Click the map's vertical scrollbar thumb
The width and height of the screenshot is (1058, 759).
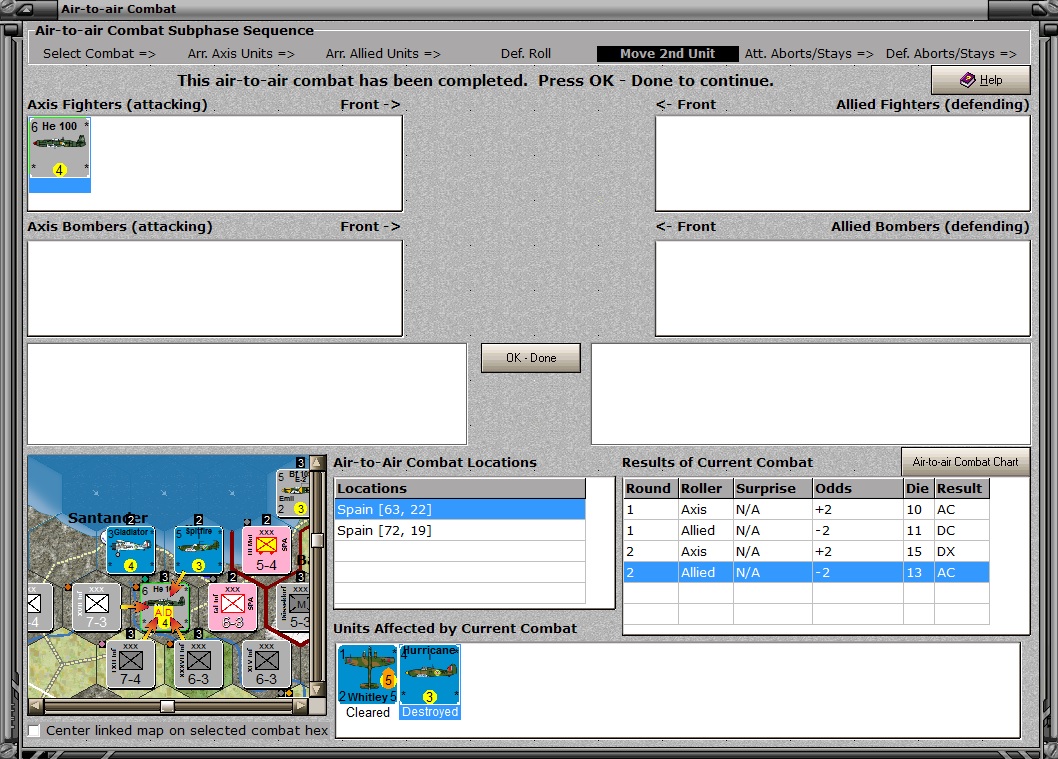(x=316, y=540)
